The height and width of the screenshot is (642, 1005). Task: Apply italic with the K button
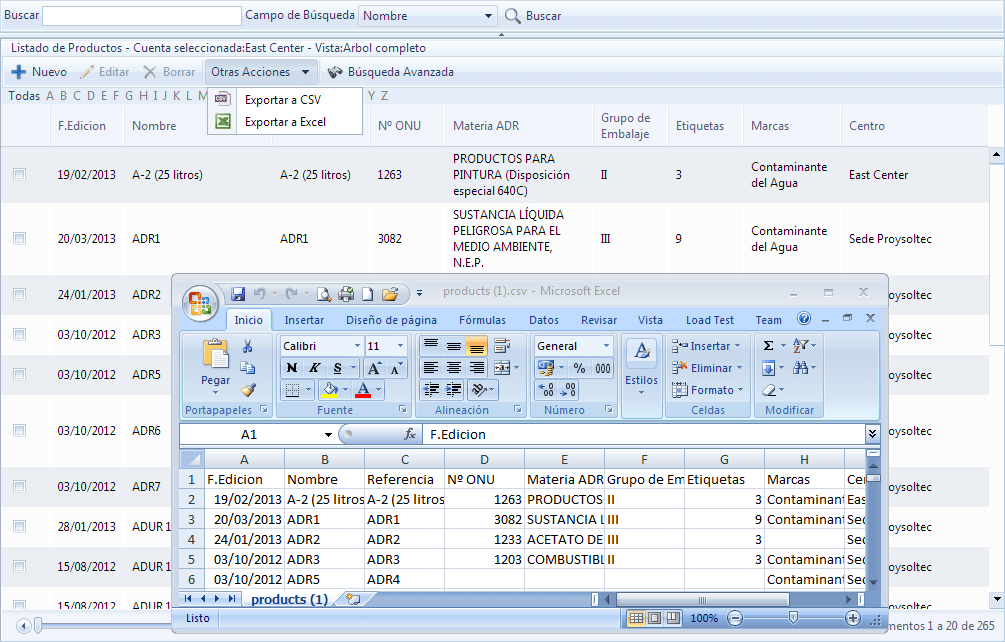click(x=314, y=368)
